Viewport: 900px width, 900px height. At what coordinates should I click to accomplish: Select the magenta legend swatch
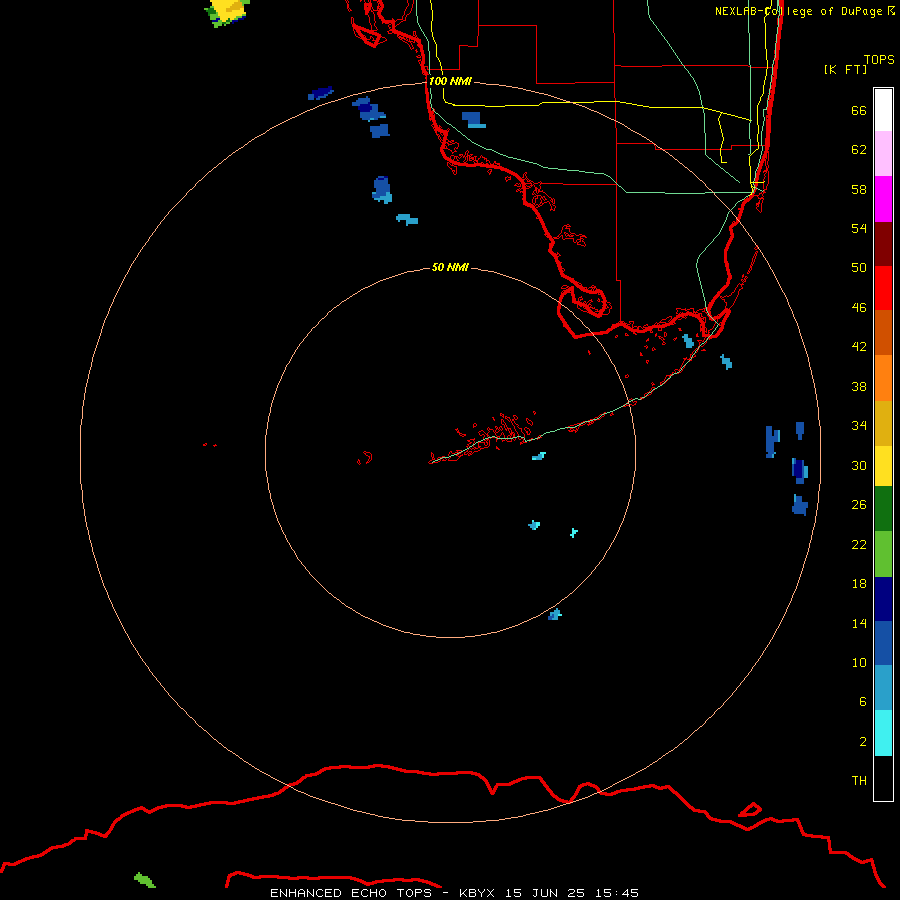pos(883,199)
